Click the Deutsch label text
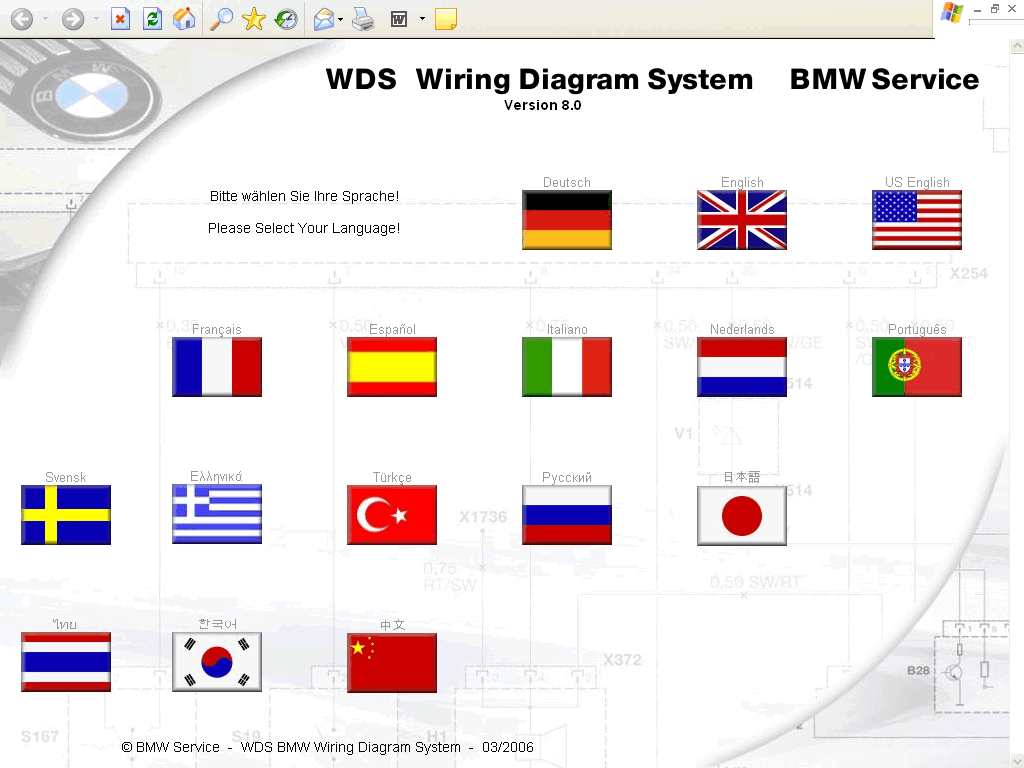1024x768 pixels. [x=567, y=182]
